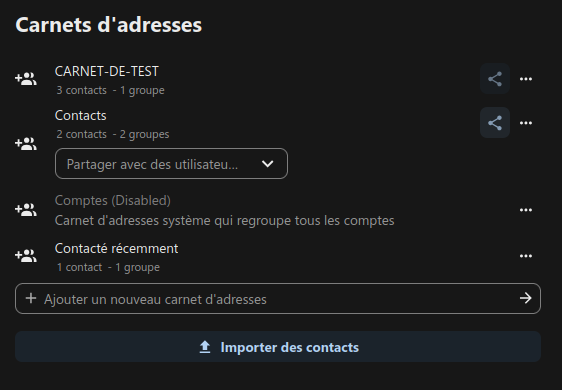Click the contacts icon beside Contacté récemment

(x=26, y=256)
